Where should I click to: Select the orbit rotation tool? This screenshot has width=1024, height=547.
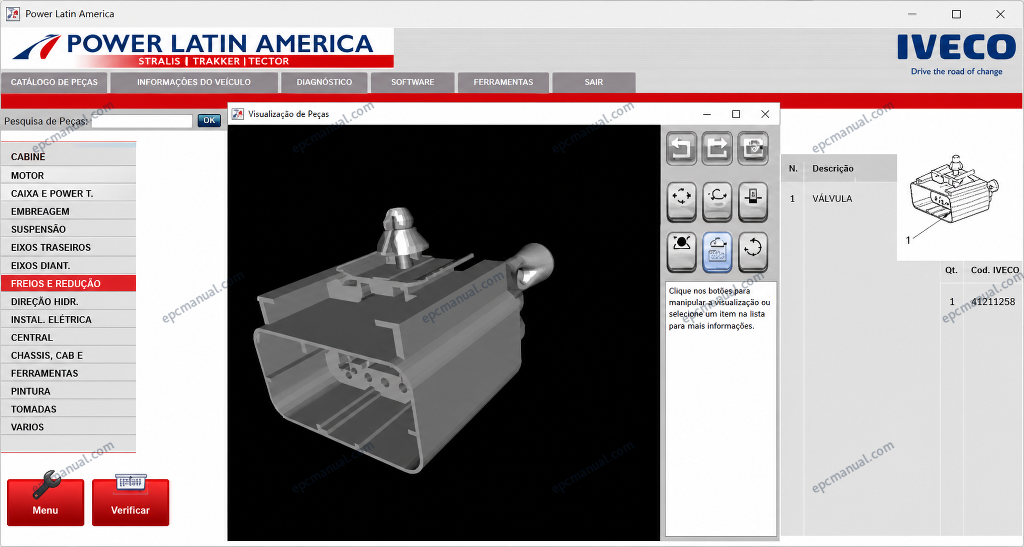point(717,199)
